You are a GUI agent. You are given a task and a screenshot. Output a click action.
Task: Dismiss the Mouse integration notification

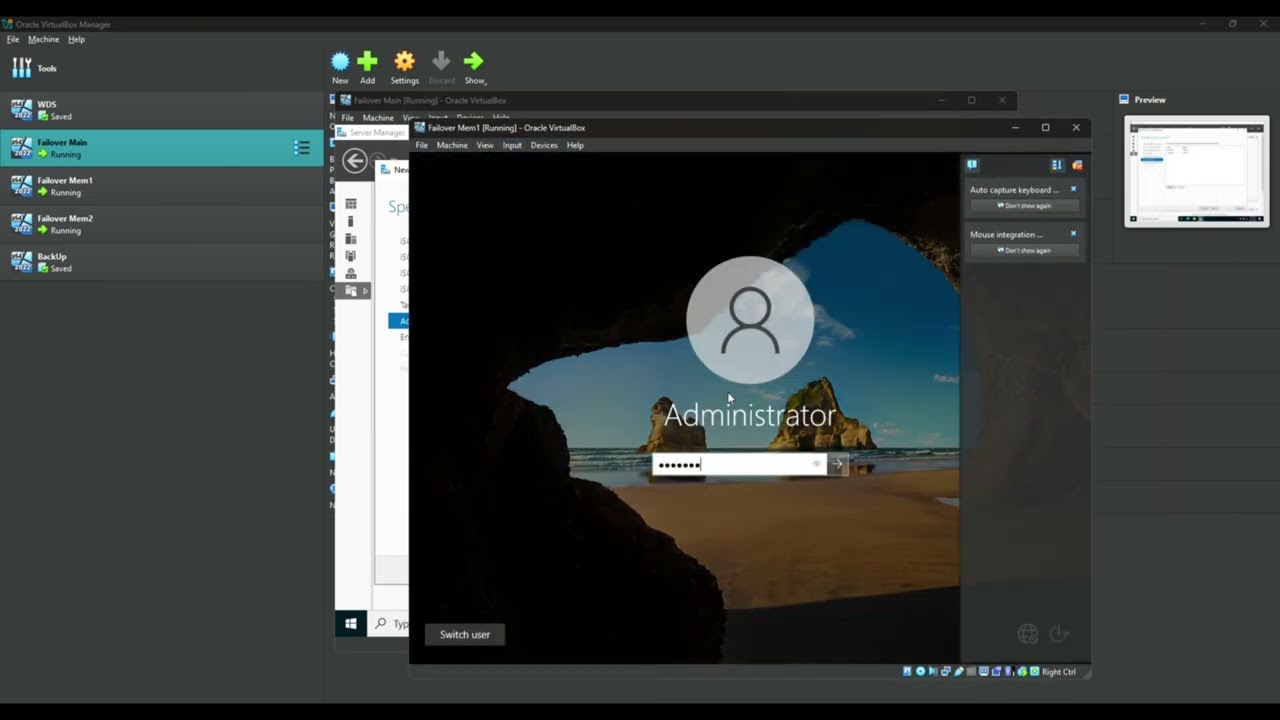pyautogui.click(x=1074, y=234)
